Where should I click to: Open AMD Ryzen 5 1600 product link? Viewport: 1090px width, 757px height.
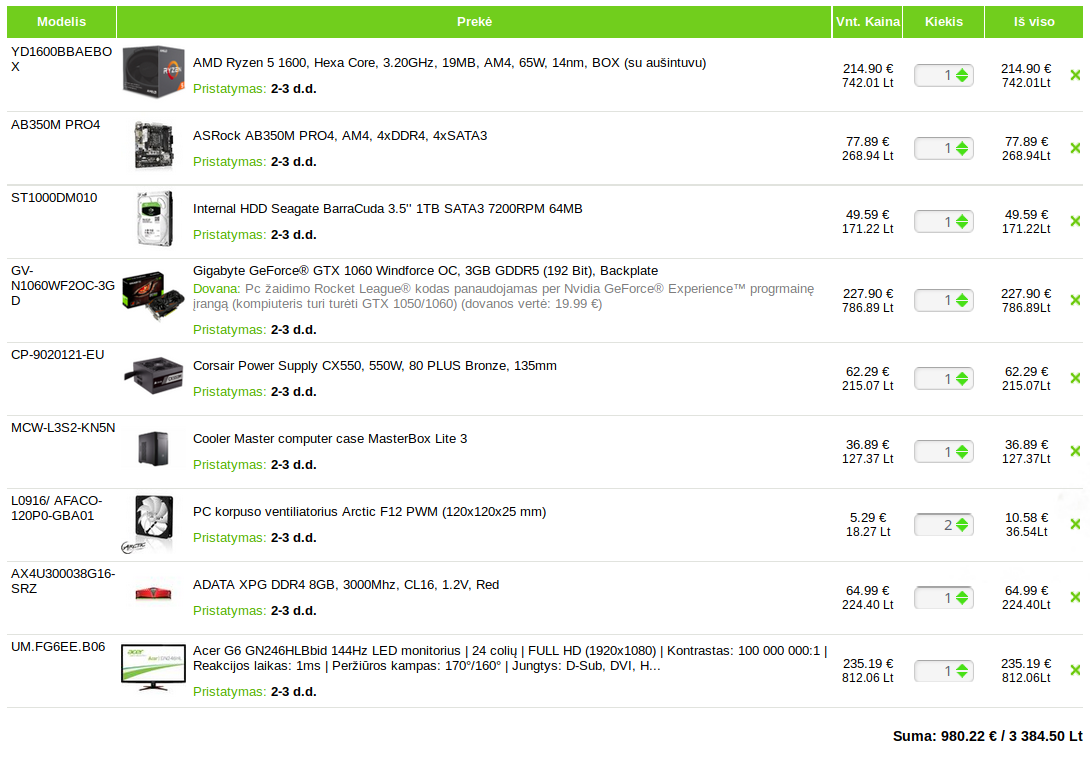pos(449,63)
